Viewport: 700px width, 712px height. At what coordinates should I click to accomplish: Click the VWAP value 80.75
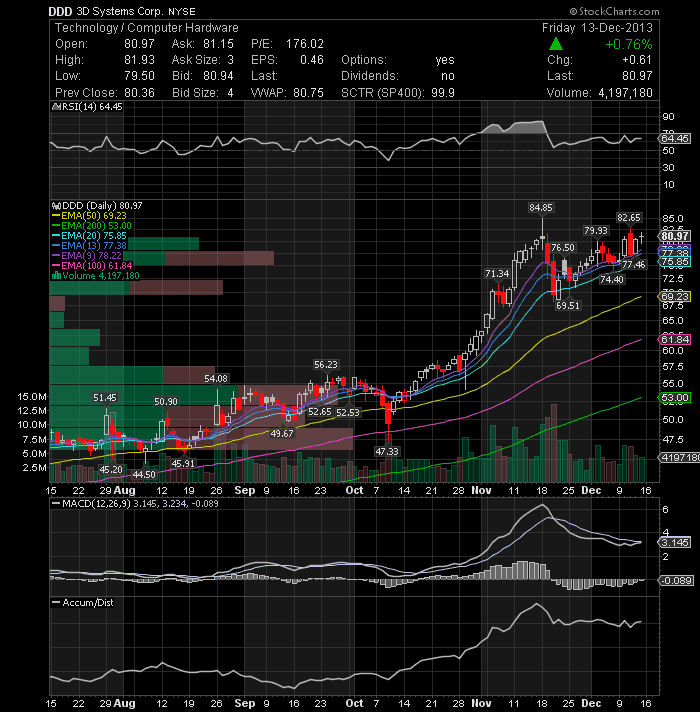308,93
